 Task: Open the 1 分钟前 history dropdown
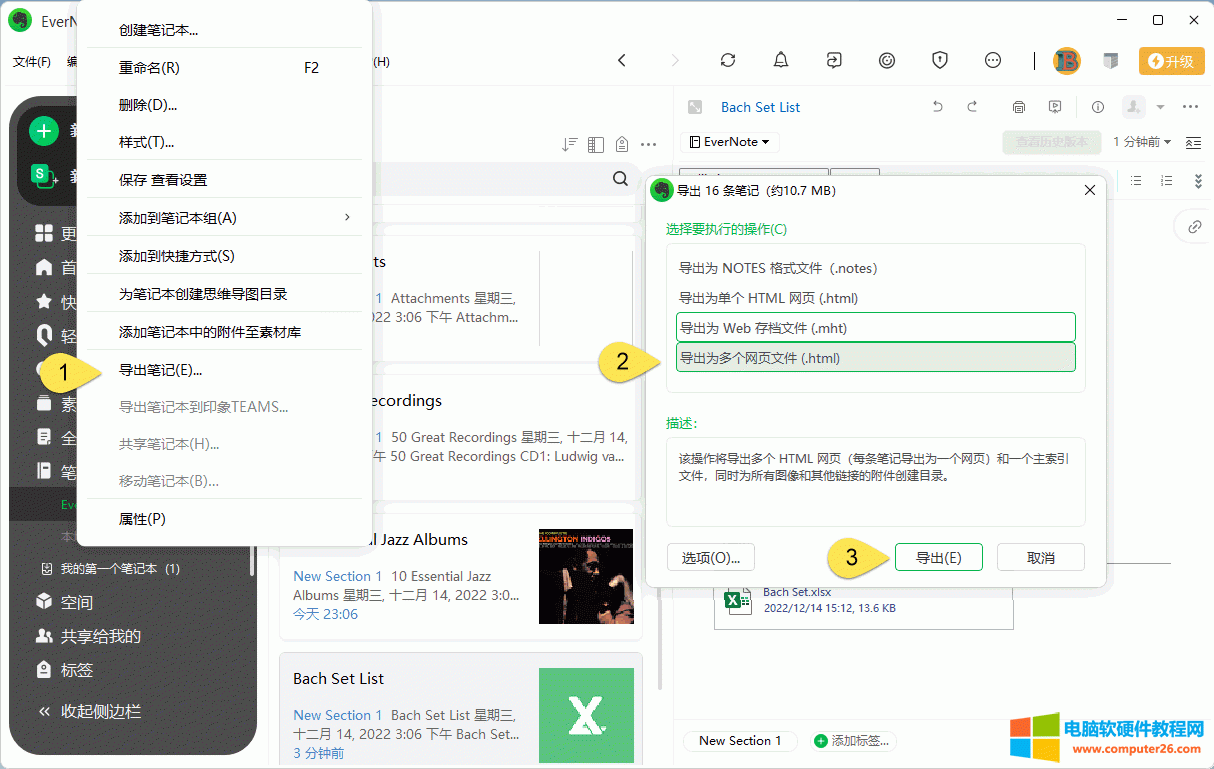pos(1142,142)
